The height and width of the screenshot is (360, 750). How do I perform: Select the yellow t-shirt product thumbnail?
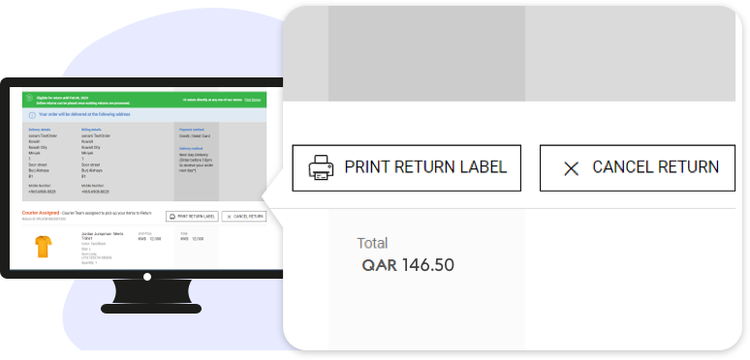pos(43,246)
